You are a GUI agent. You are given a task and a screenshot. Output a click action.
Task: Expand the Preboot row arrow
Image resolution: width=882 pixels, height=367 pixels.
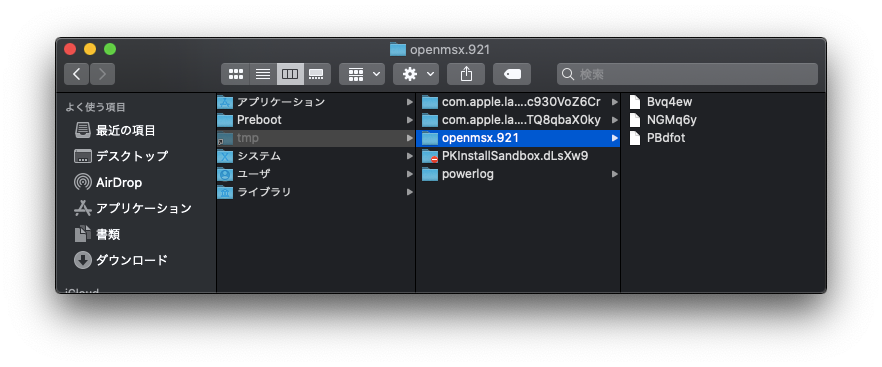tap(410, 120)
